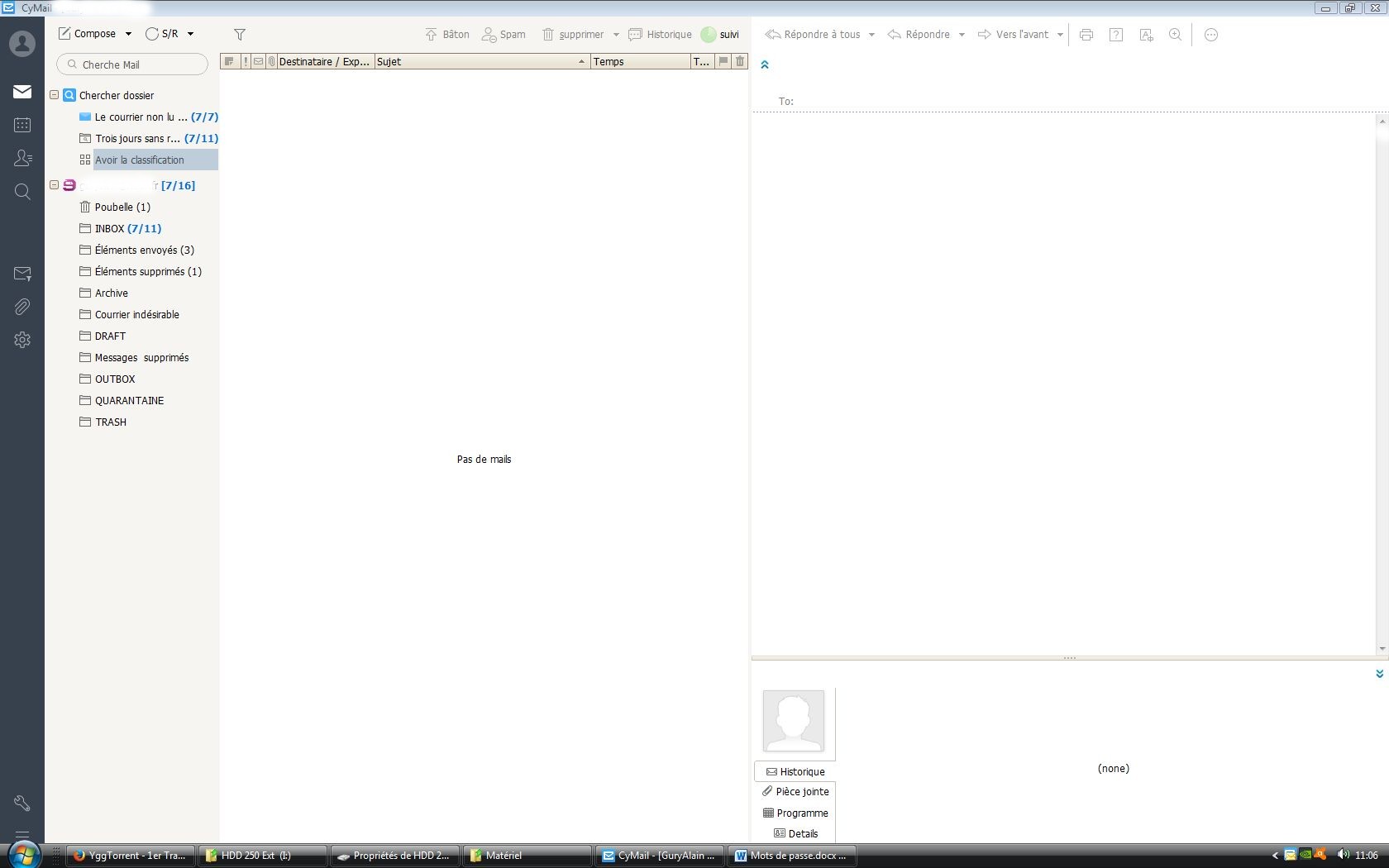The width and height of the screenshot is (1389, 868).
Task: Open the Compose dropdown arrow
Action: point(128,34)
